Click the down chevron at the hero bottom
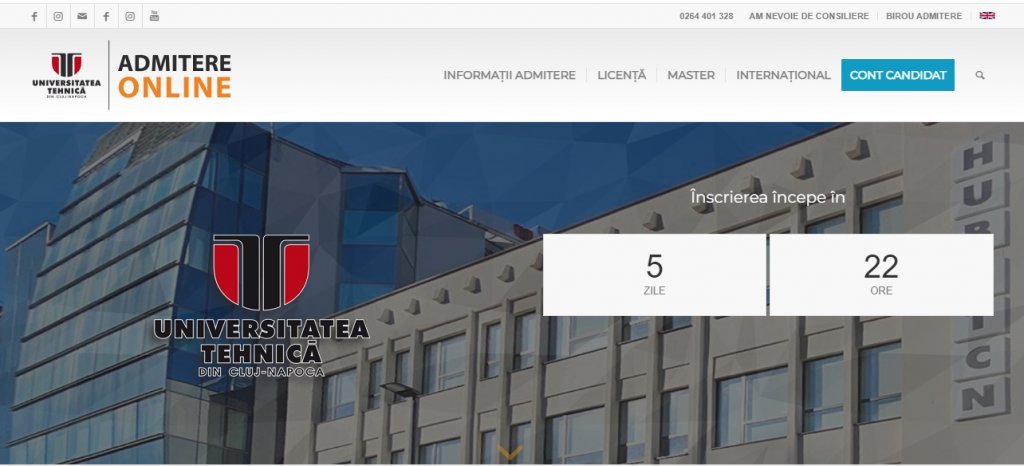 509,452
